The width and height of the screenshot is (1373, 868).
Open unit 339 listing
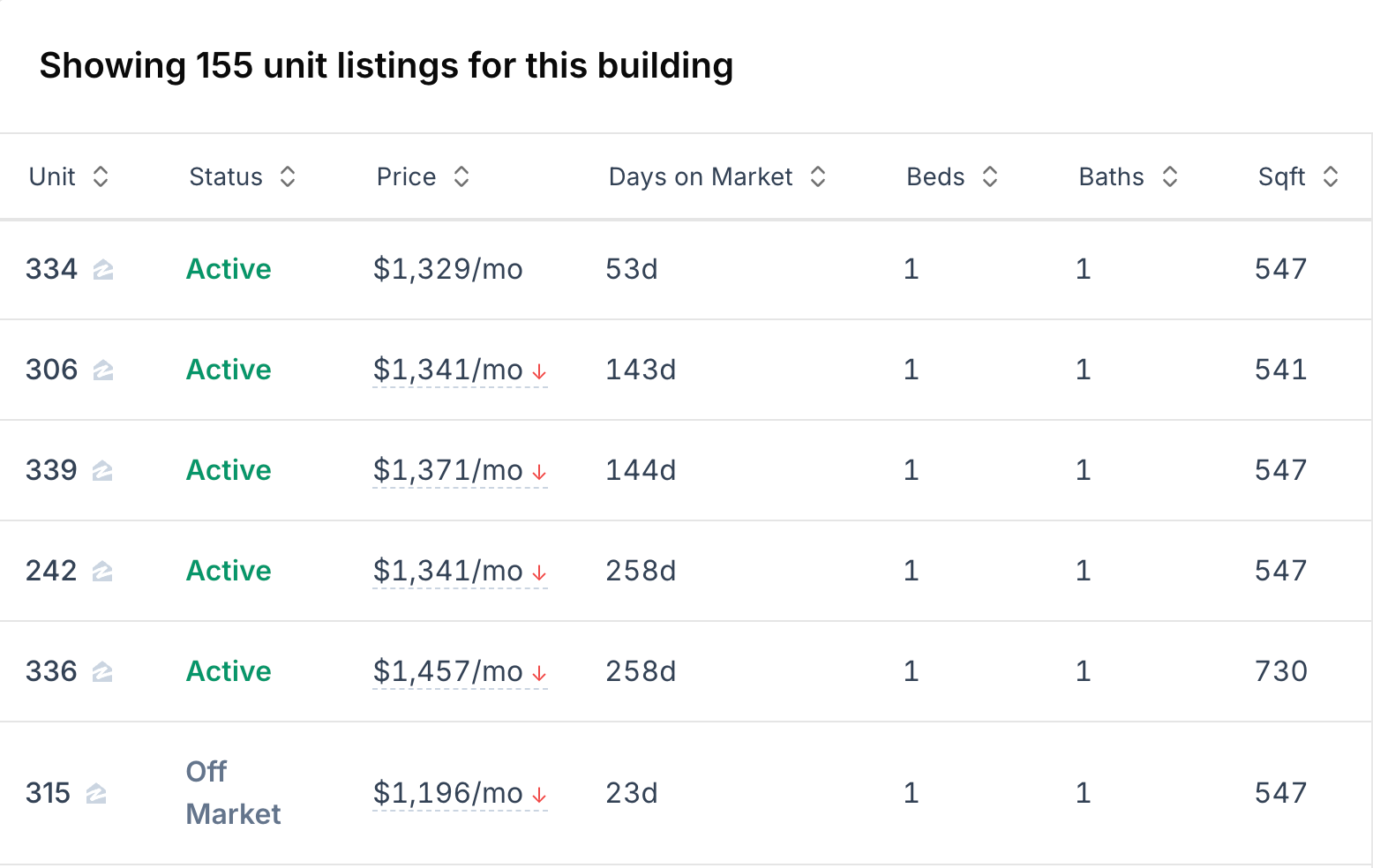(x=51, y=470)
